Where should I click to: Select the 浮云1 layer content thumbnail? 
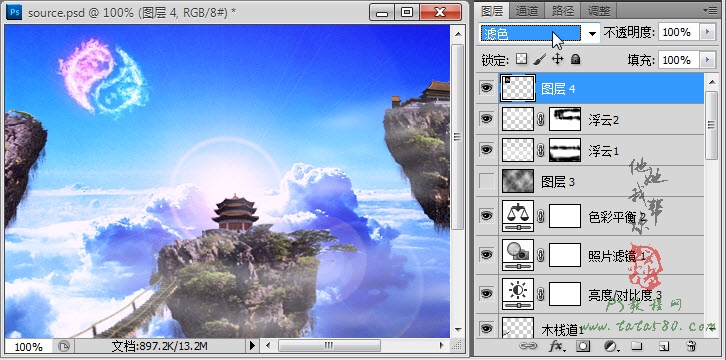[x=518, y=150]
